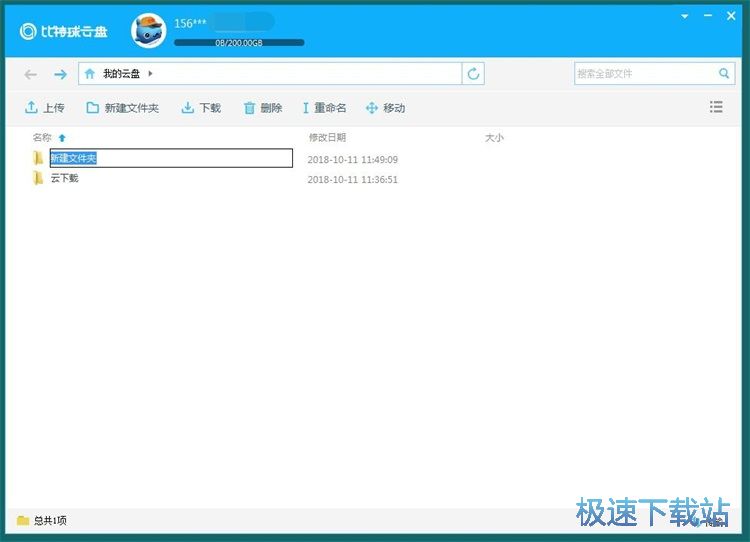Viewport: 750px width, 542px height.
Task: Click the forward navigation arrow
Action: (60, 74)
